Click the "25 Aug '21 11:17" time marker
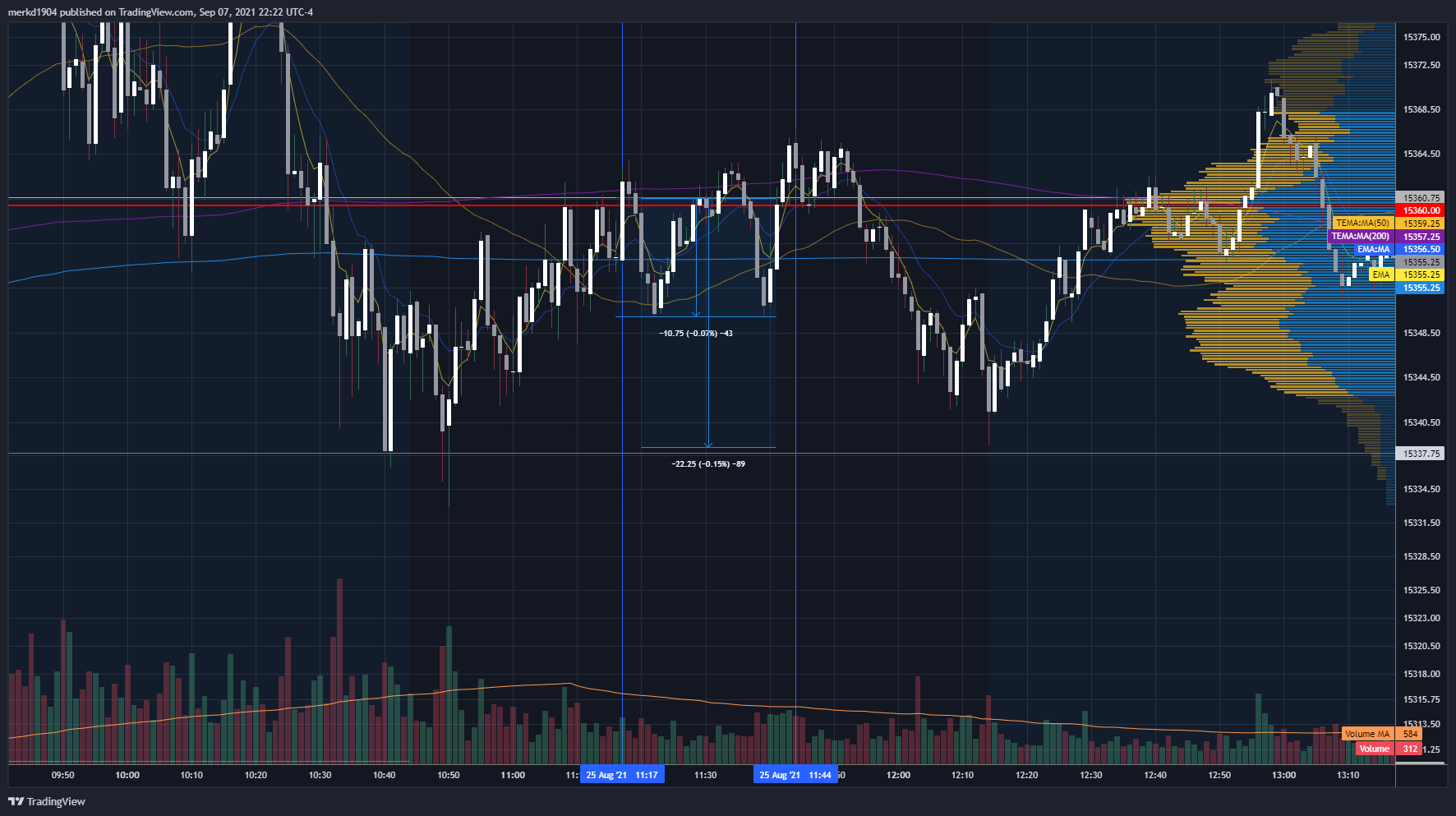This screenshot has height=816, width=1456. coord(622,775)
